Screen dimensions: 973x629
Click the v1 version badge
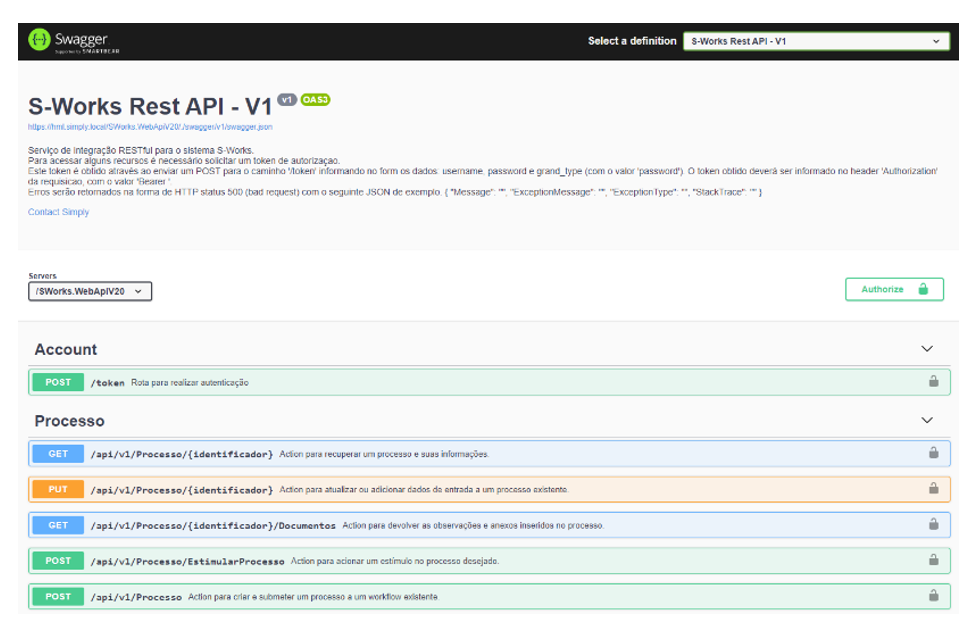click(287, 99)
